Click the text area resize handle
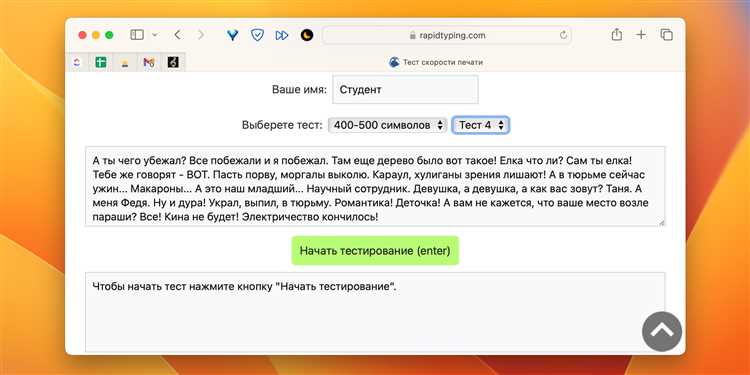The width and height of the screenshot is (750, 375). [x=662, y=222]
